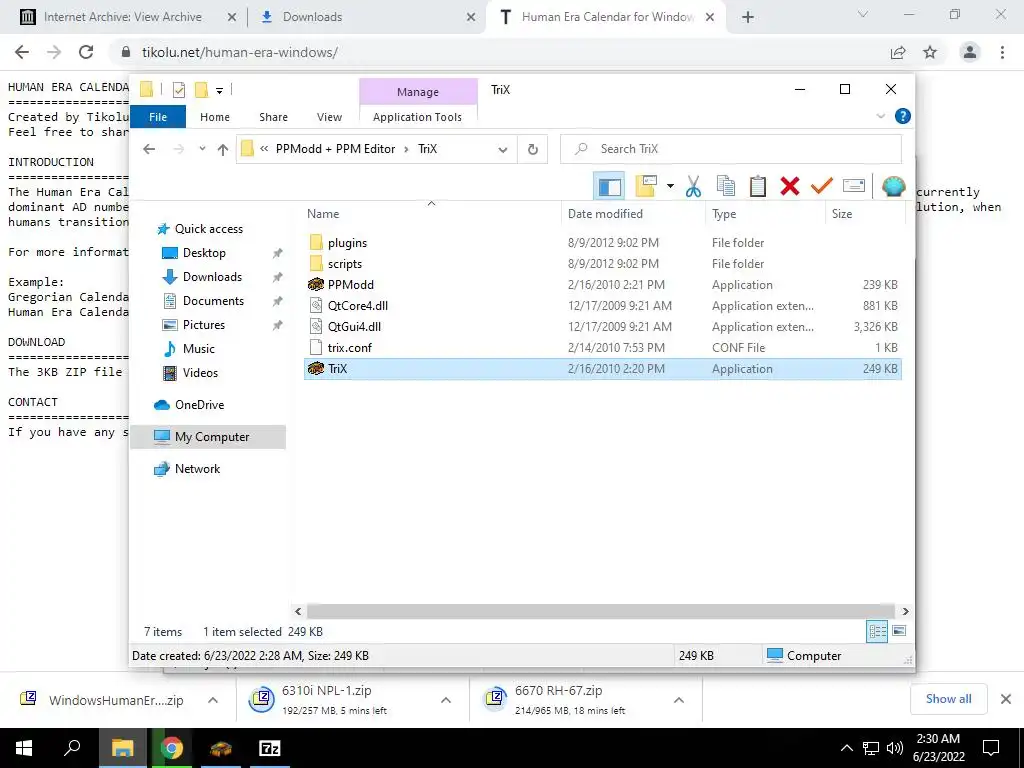Click the red X Delete icon
Screen dimensions: 1024x768
tap(790, 186)
